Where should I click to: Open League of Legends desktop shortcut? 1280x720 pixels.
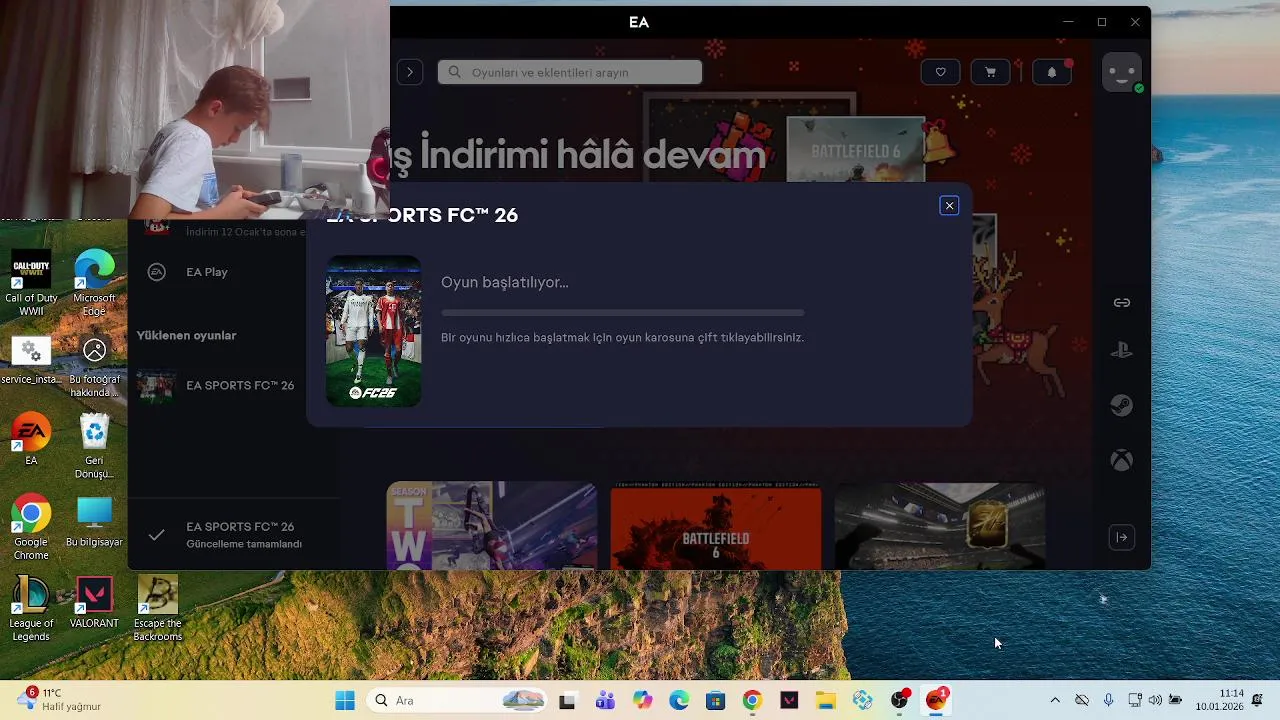click(x=31, y=608)
